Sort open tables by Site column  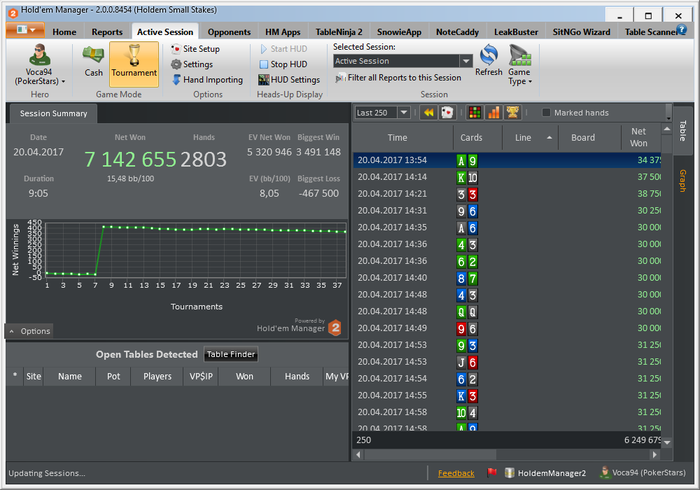[33, 376]
